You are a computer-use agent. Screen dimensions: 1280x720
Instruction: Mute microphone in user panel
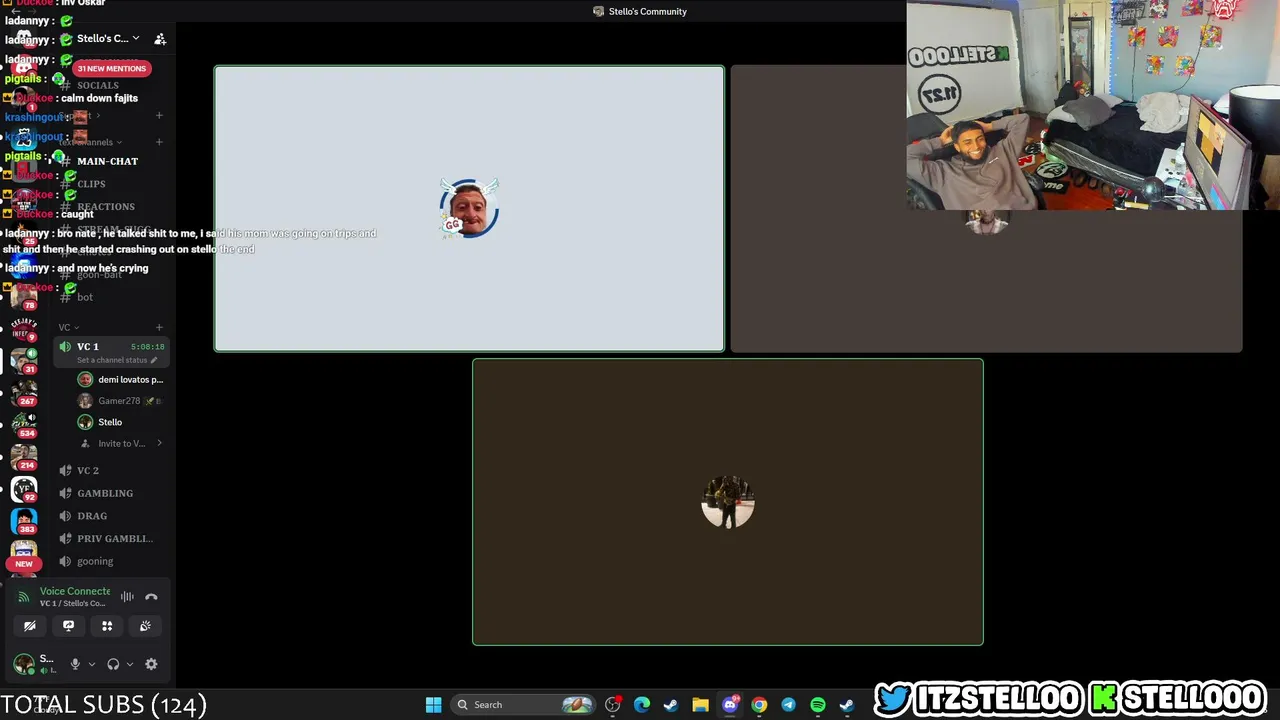[x=75, y=664]
